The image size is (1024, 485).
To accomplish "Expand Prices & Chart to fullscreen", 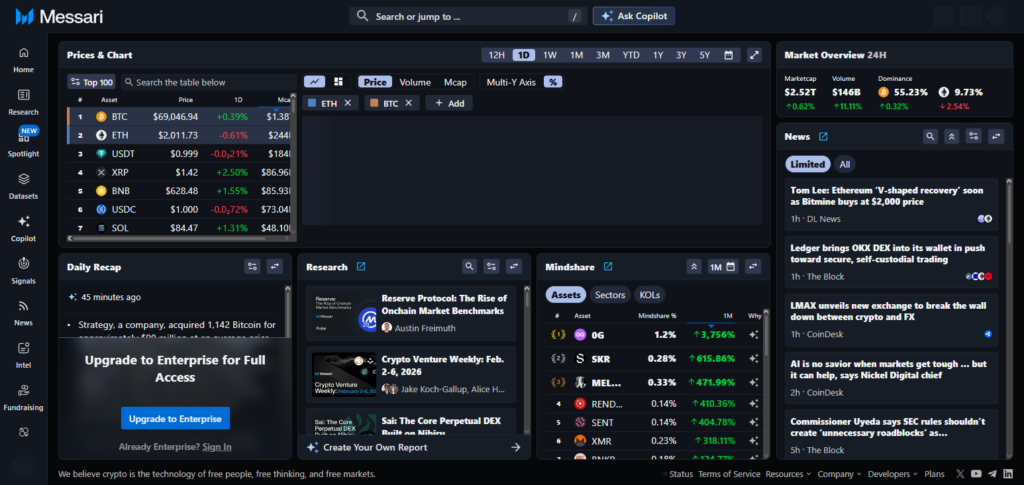I will tap(755, 55).
